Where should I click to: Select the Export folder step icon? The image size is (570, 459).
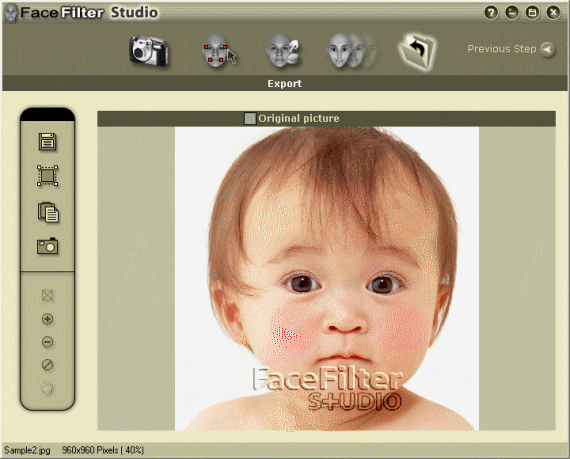coord(417,51)
